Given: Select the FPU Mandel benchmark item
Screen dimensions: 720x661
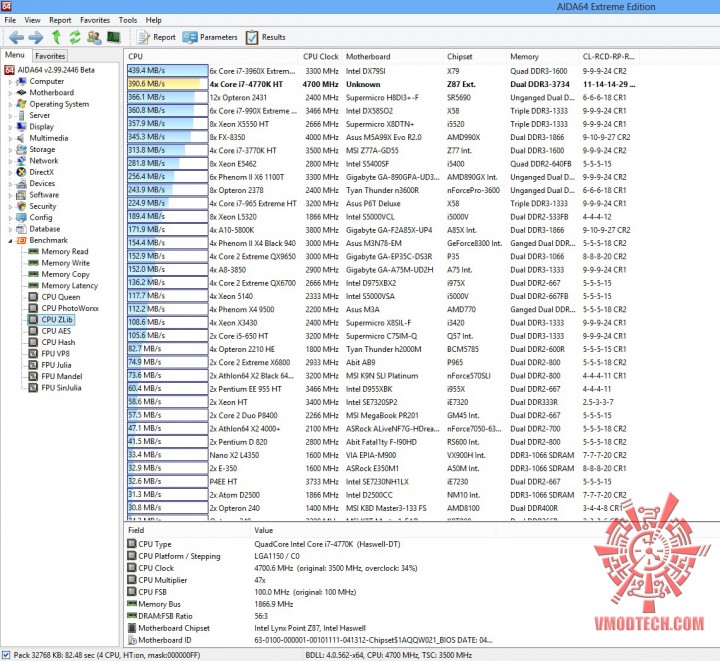Looking at the screenshot, I should click(x=55, y=376).
